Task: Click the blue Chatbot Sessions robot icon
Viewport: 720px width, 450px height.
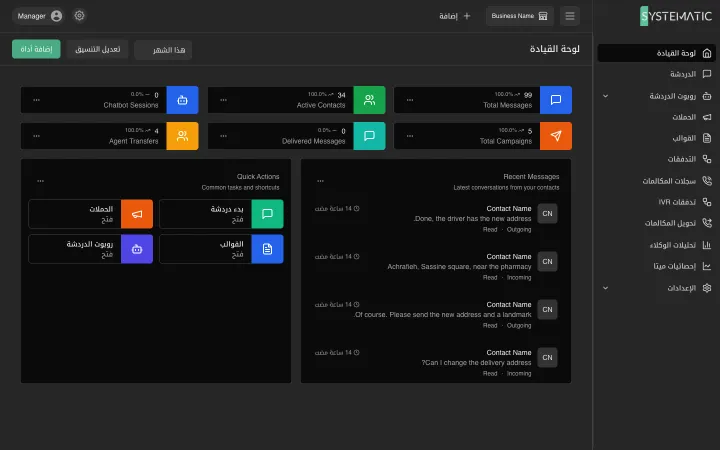Action: [182, 100]
